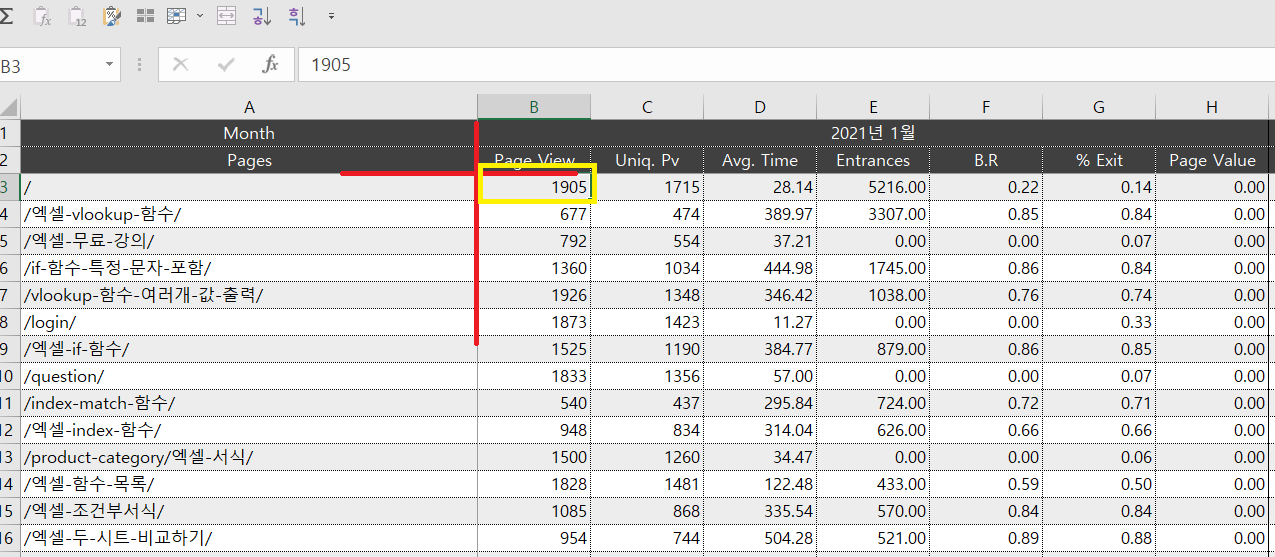Click Entrances value 5216.00
1275x557 pixels.
coord(873,187)
